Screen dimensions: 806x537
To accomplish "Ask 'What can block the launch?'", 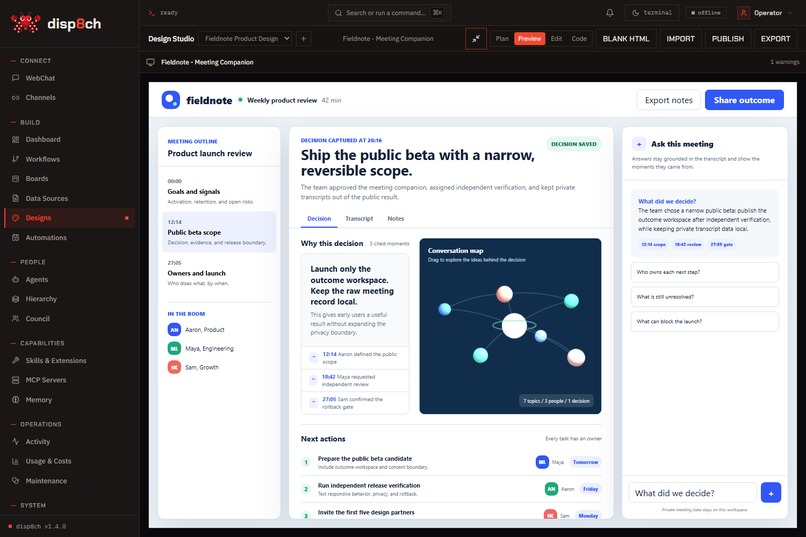I will (x=704, y=322).
